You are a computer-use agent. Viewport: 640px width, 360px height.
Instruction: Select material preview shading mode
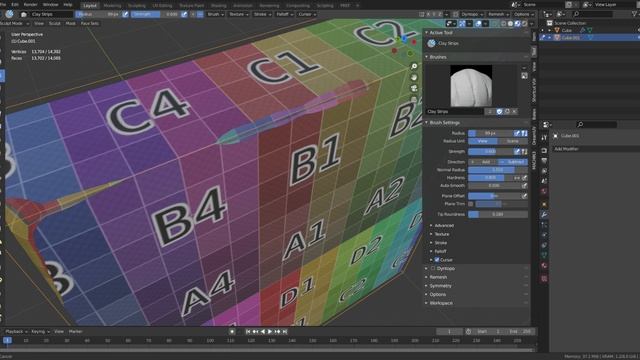pyautogui.click(x=517, y=24)
